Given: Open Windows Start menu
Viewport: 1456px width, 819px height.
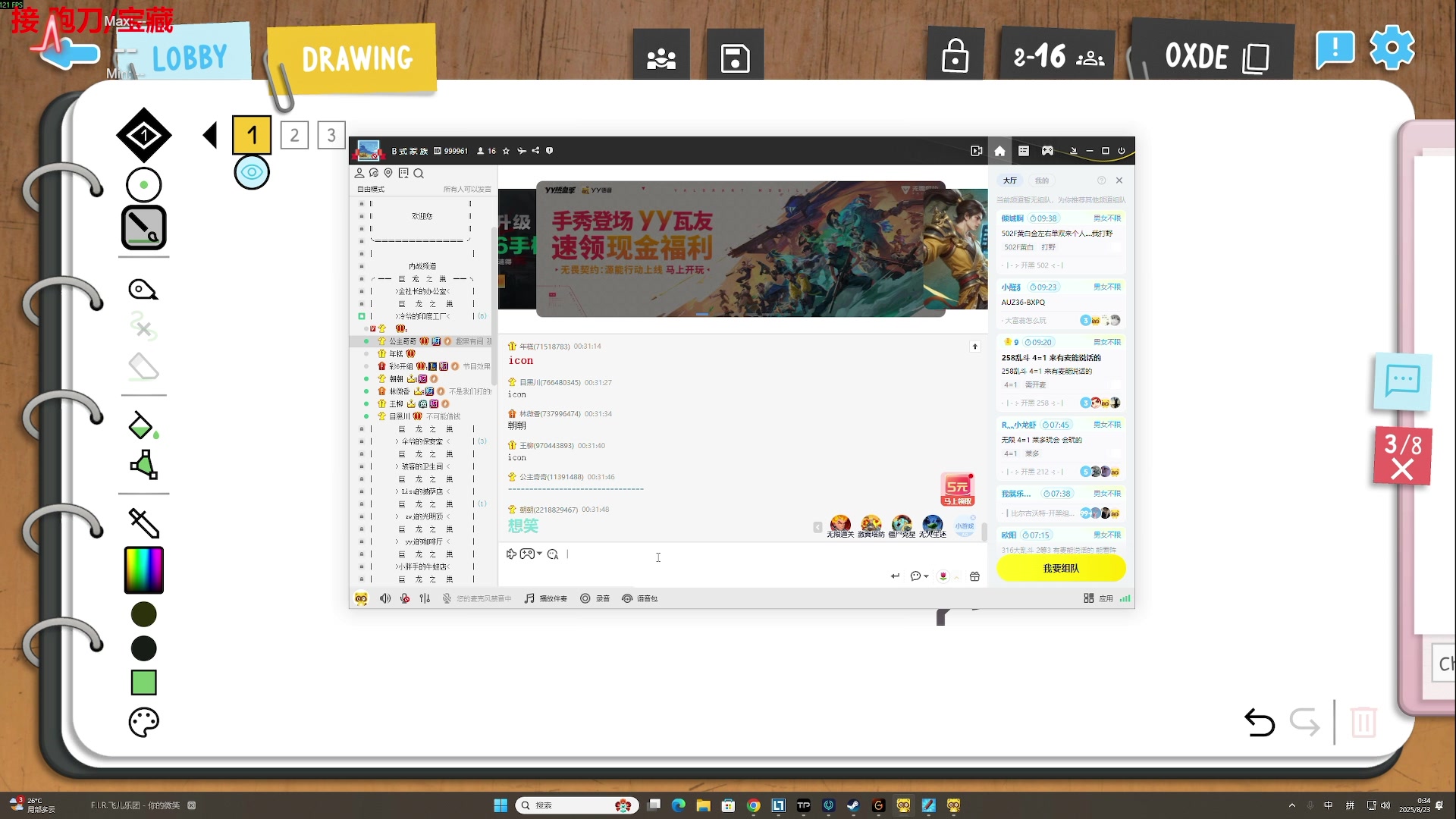Looking at the screenshot, I should [500, 805].
